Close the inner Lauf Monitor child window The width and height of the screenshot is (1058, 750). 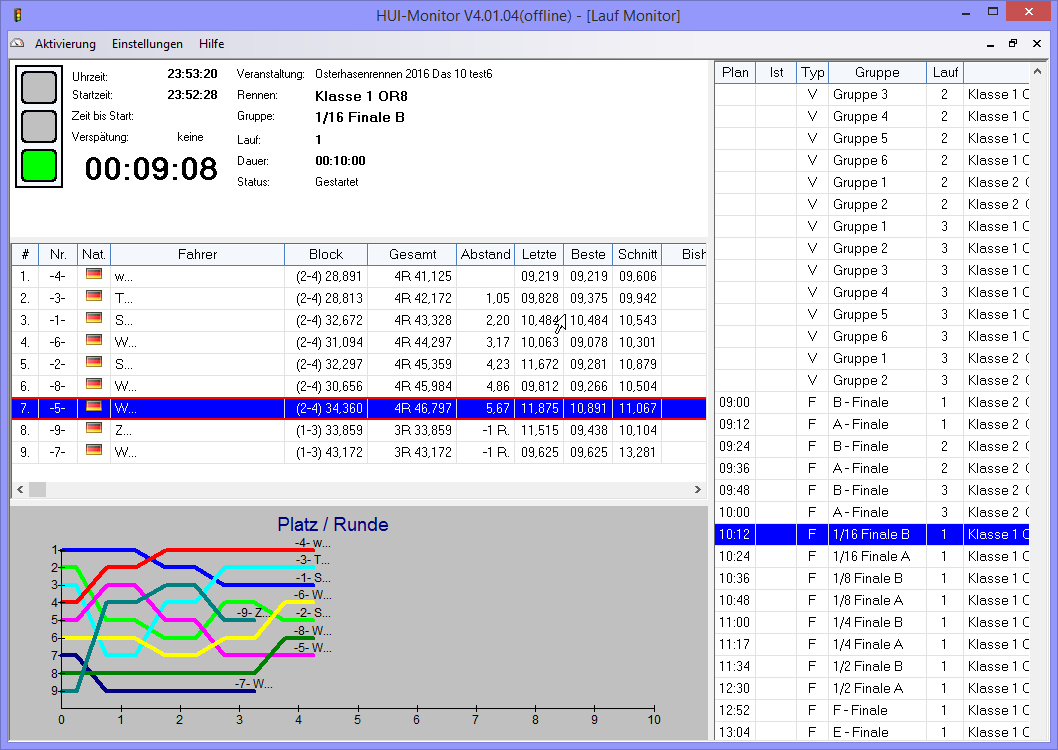(1037, 44)
